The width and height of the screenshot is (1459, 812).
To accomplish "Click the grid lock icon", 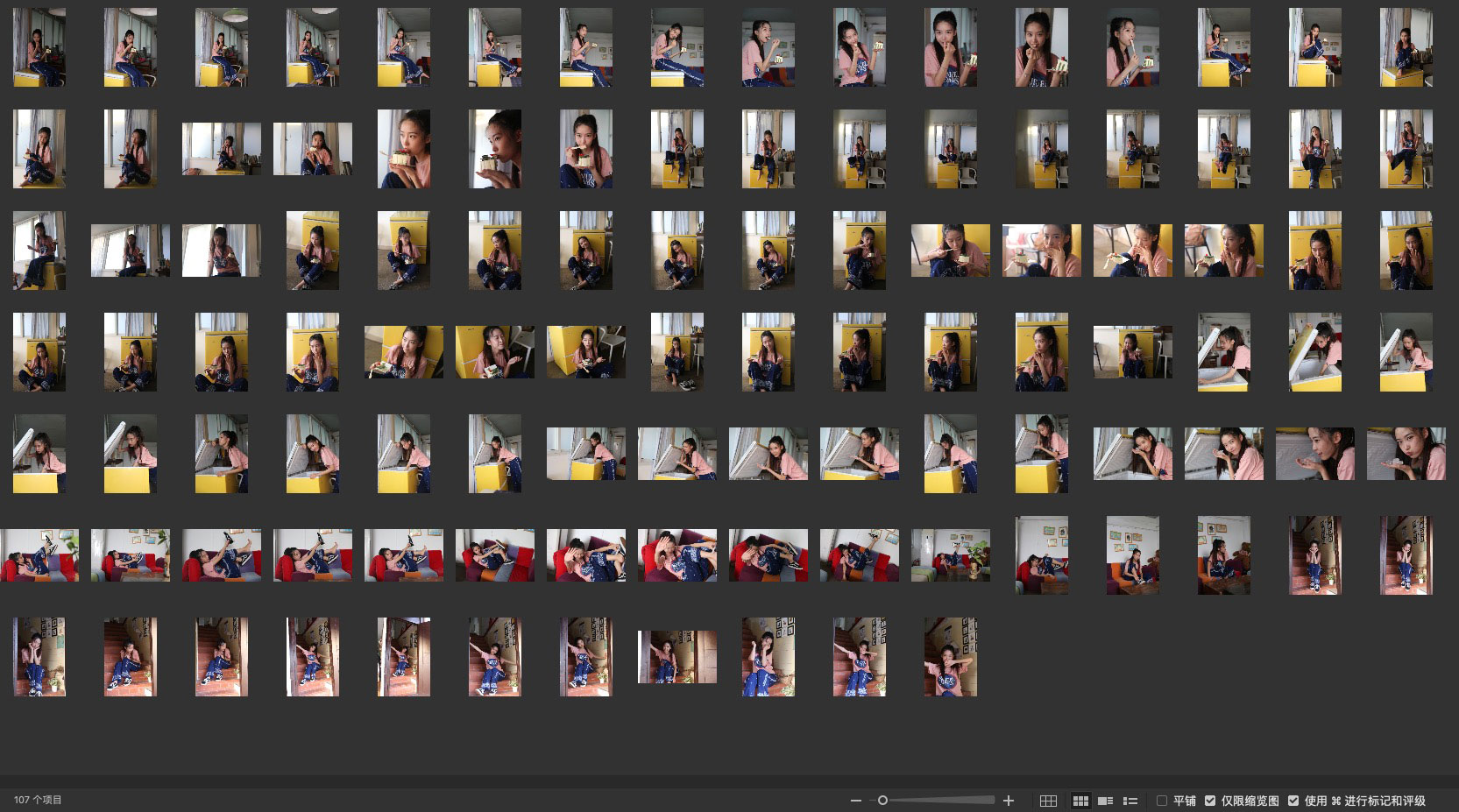I will [x=1048, y=801].
